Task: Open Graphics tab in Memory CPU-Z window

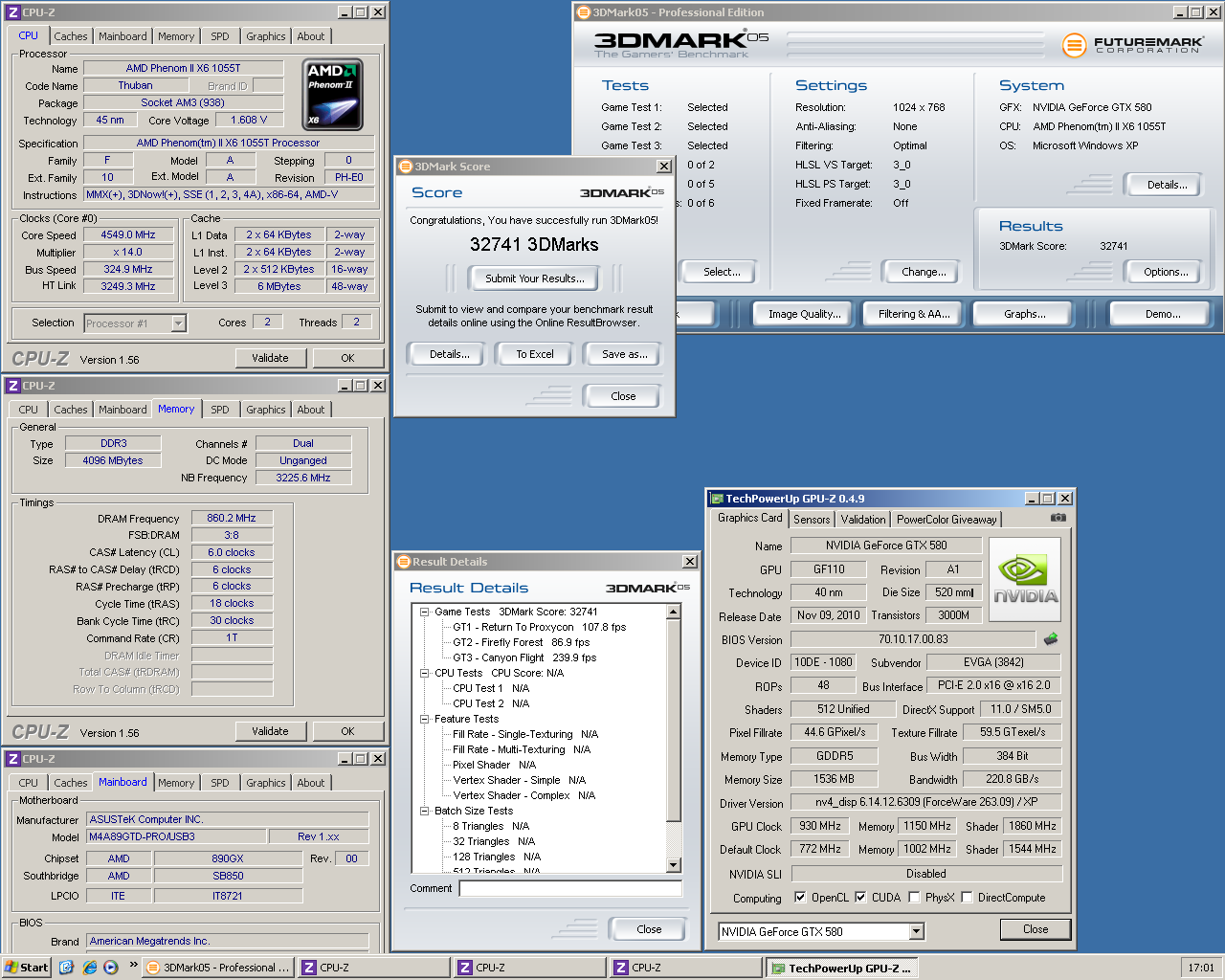Action: tap(265, 410)
